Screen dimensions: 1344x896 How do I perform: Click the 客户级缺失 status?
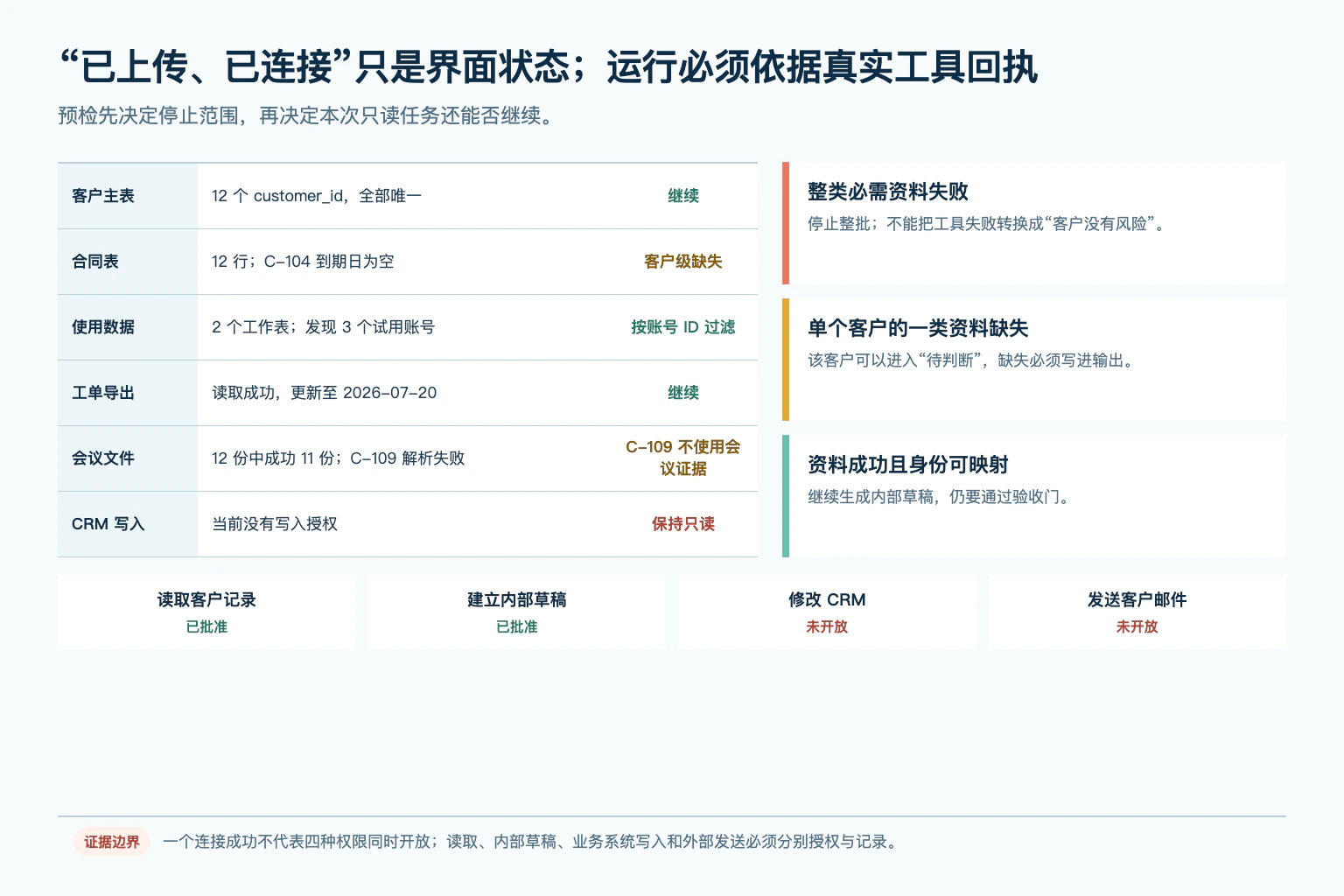(683, 262)
